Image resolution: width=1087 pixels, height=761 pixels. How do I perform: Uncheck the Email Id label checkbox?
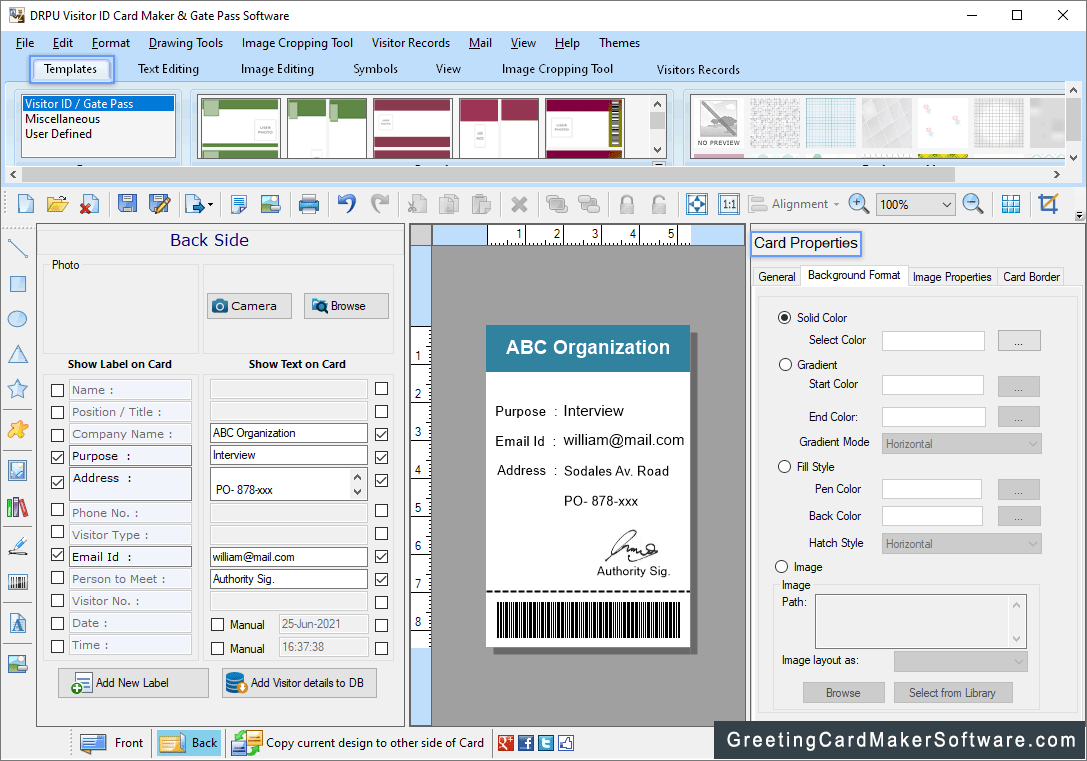coord(58,556)
